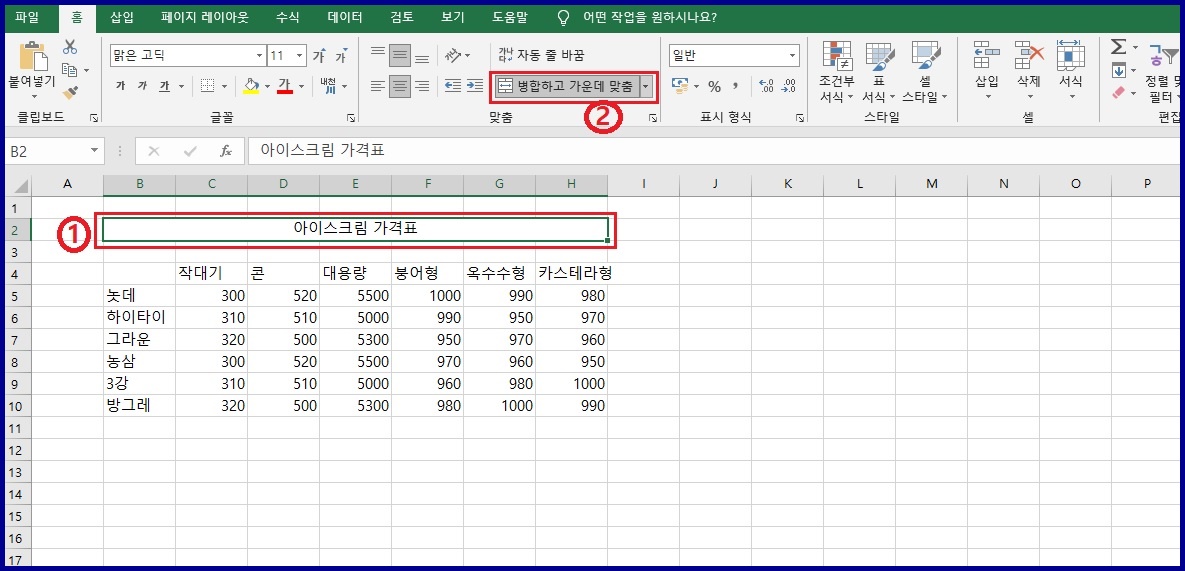The image size is (1185, 571).
Task: Open the Name Box dropdown
Action: coord(94,151)
